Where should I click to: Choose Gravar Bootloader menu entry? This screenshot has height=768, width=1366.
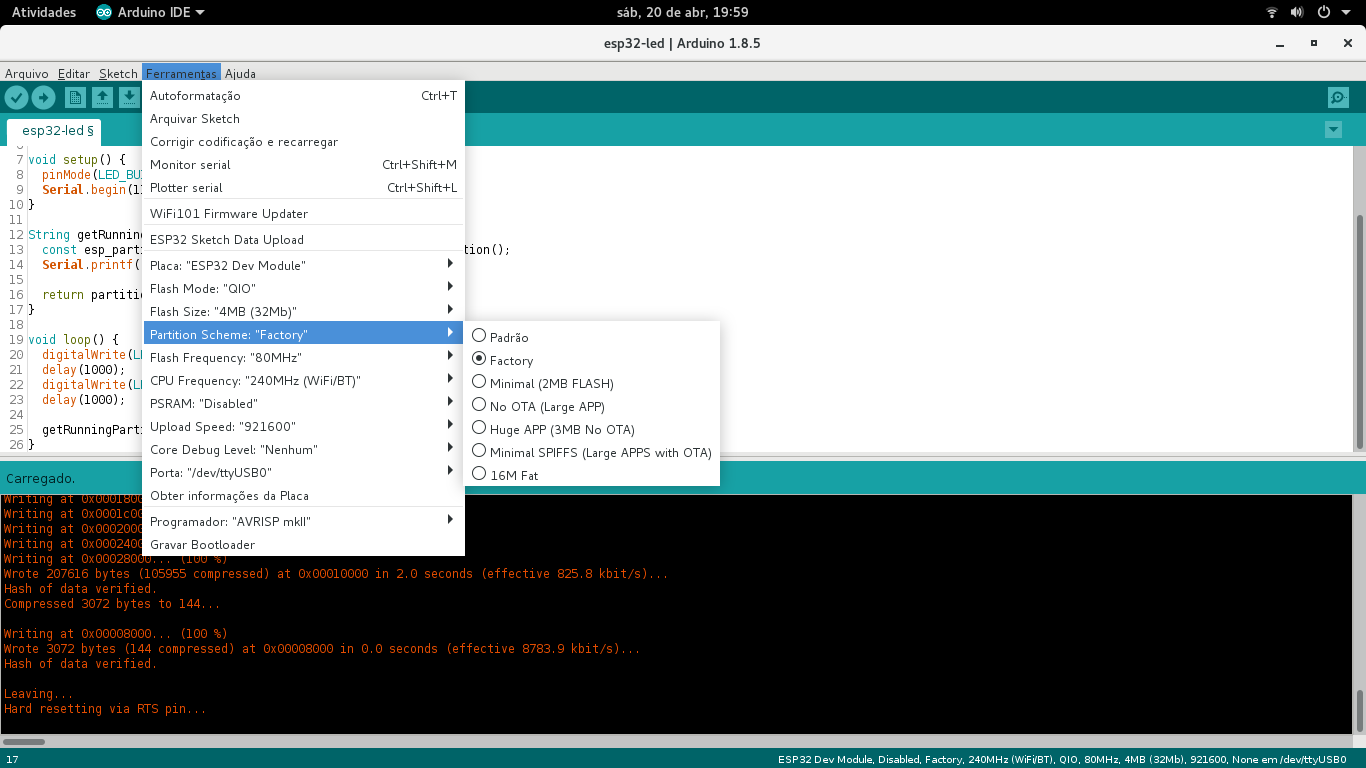[304, 545]
